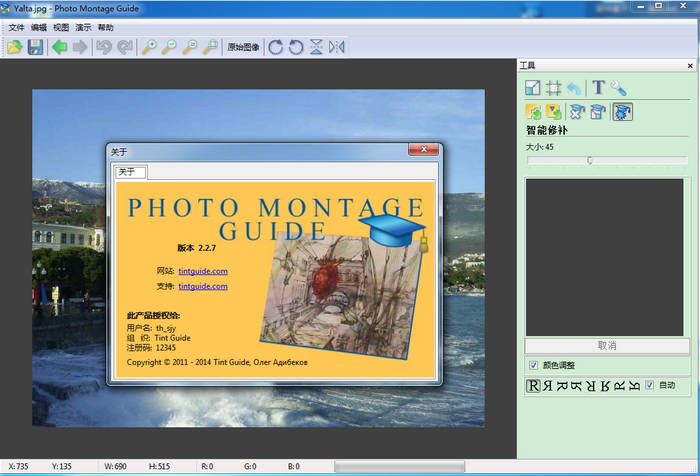Select the smart patch tool icon
This screenshot has height=476, width=700.
pos(622,112)
